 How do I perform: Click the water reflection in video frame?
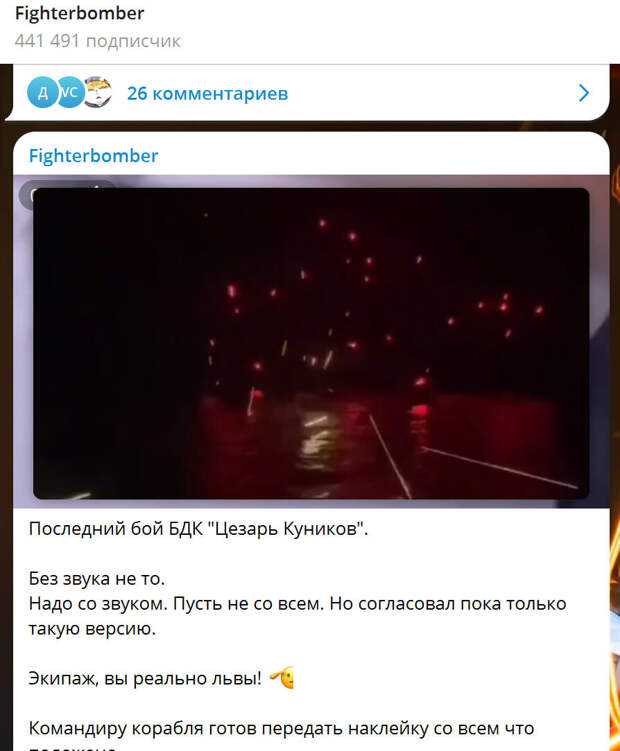(x=314, y=443)
